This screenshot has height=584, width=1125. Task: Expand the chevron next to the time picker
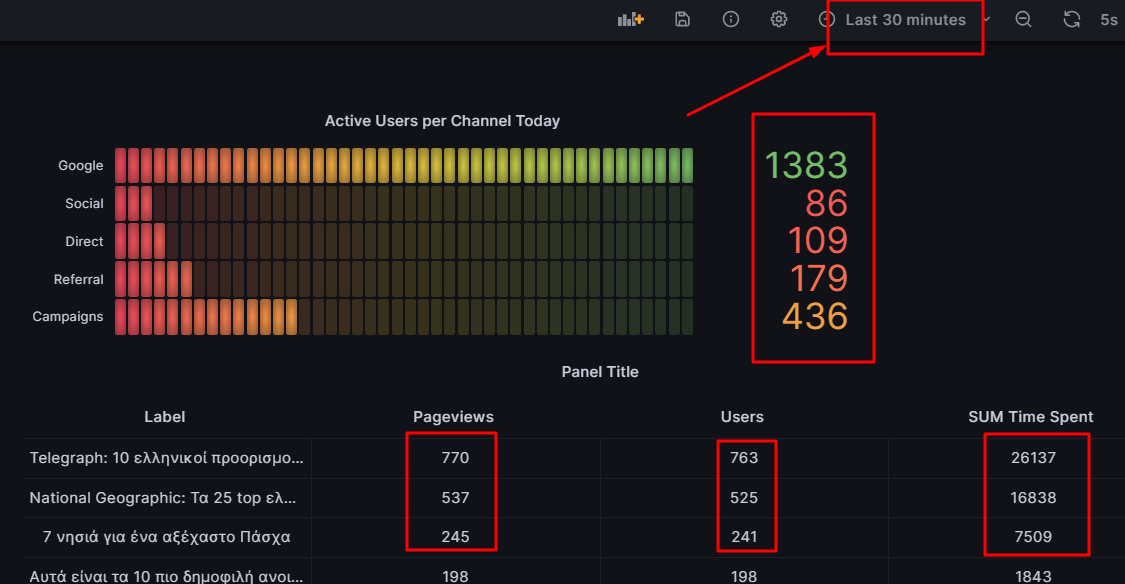[x=985, y=19]
